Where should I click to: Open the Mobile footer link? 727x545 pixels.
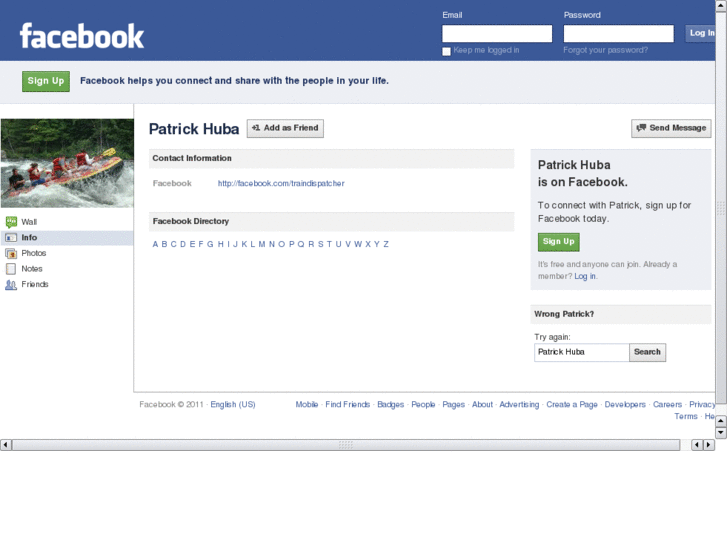(307, 404)
